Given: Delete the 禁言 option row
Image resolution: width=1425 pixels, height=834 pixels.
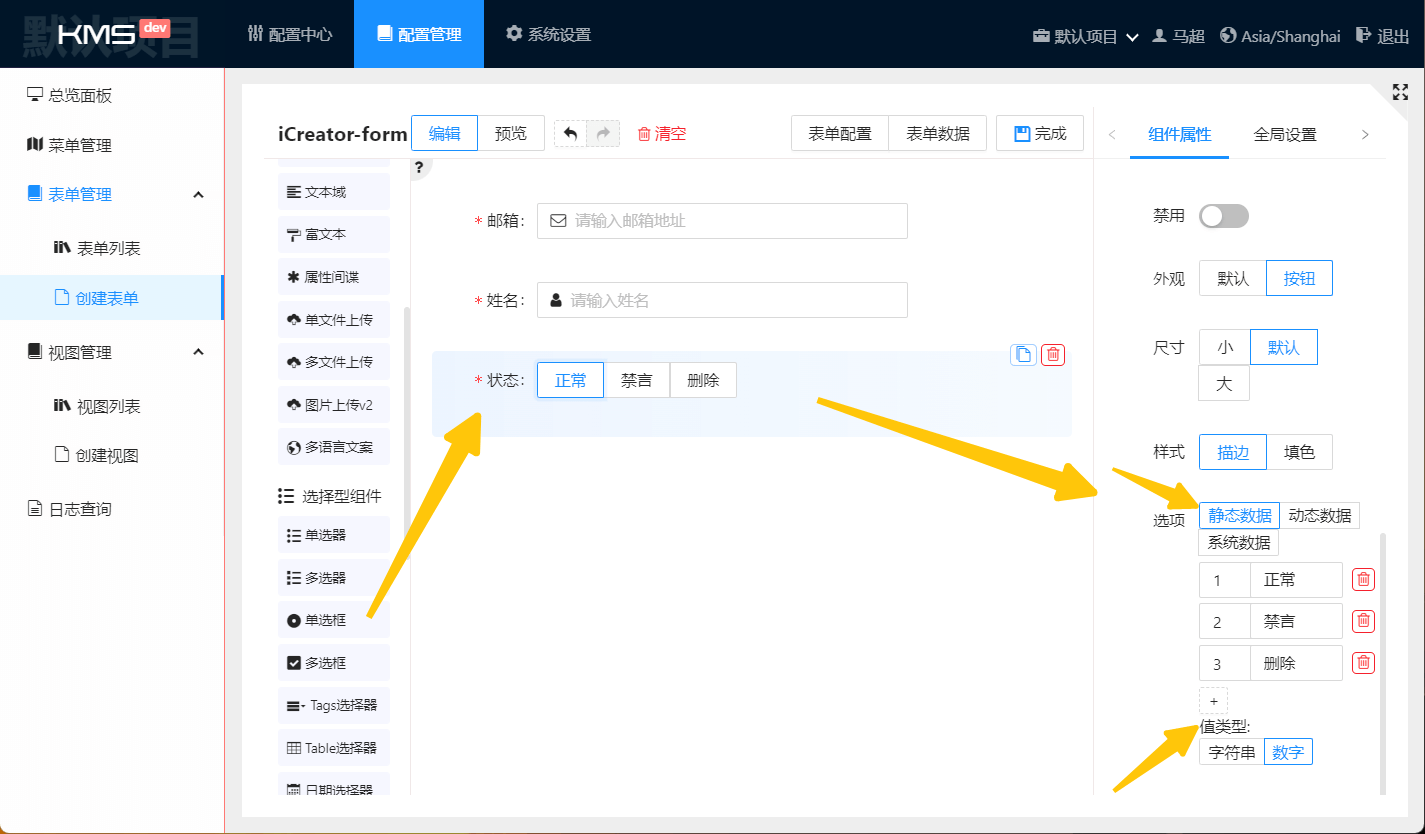Looking at the screenshot, I should coord(1363,621).
